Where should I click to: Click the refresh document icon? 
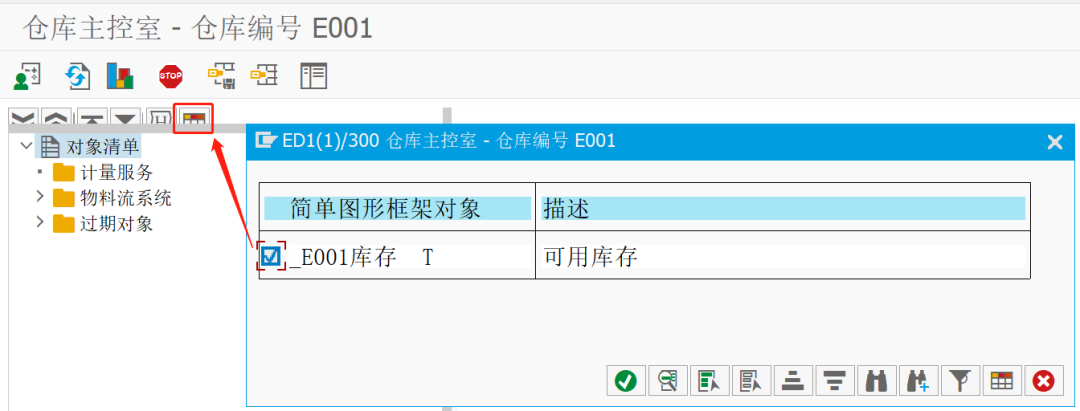click(76, 76)
